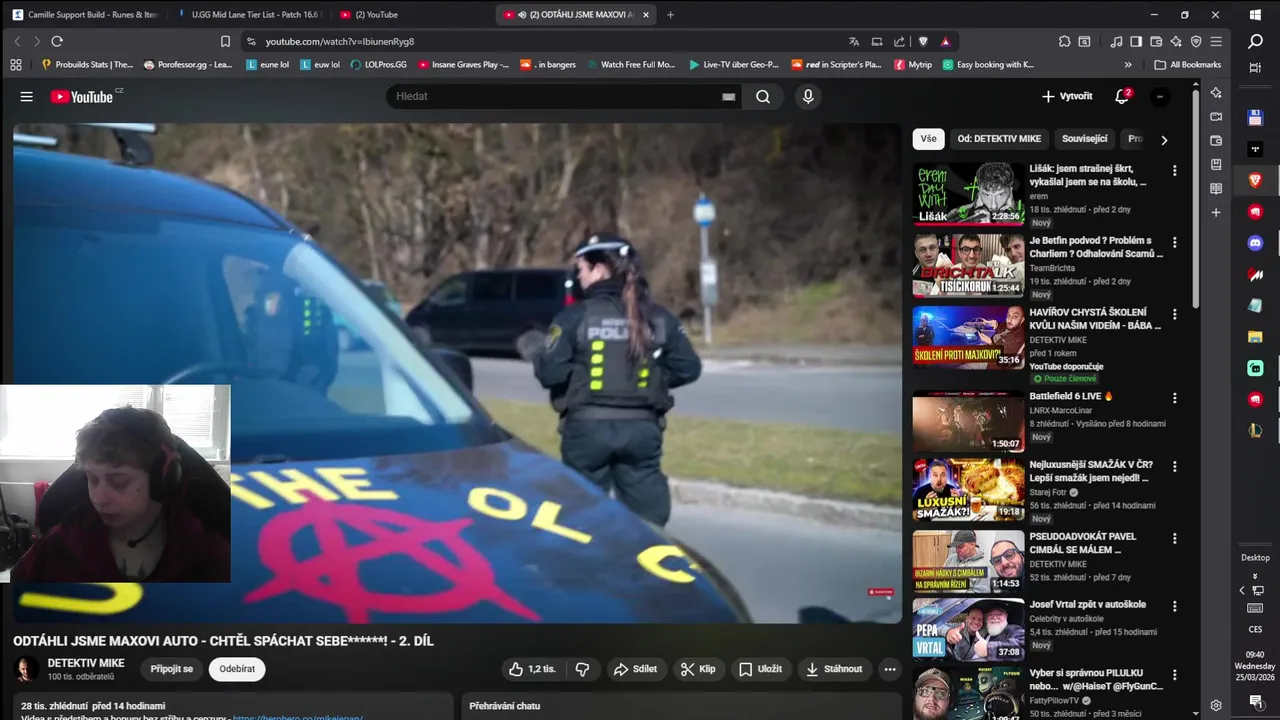Click the YouTube search magnifier button
The image size is (1280, 720).
pyautogui.click(x=763, y=96)
